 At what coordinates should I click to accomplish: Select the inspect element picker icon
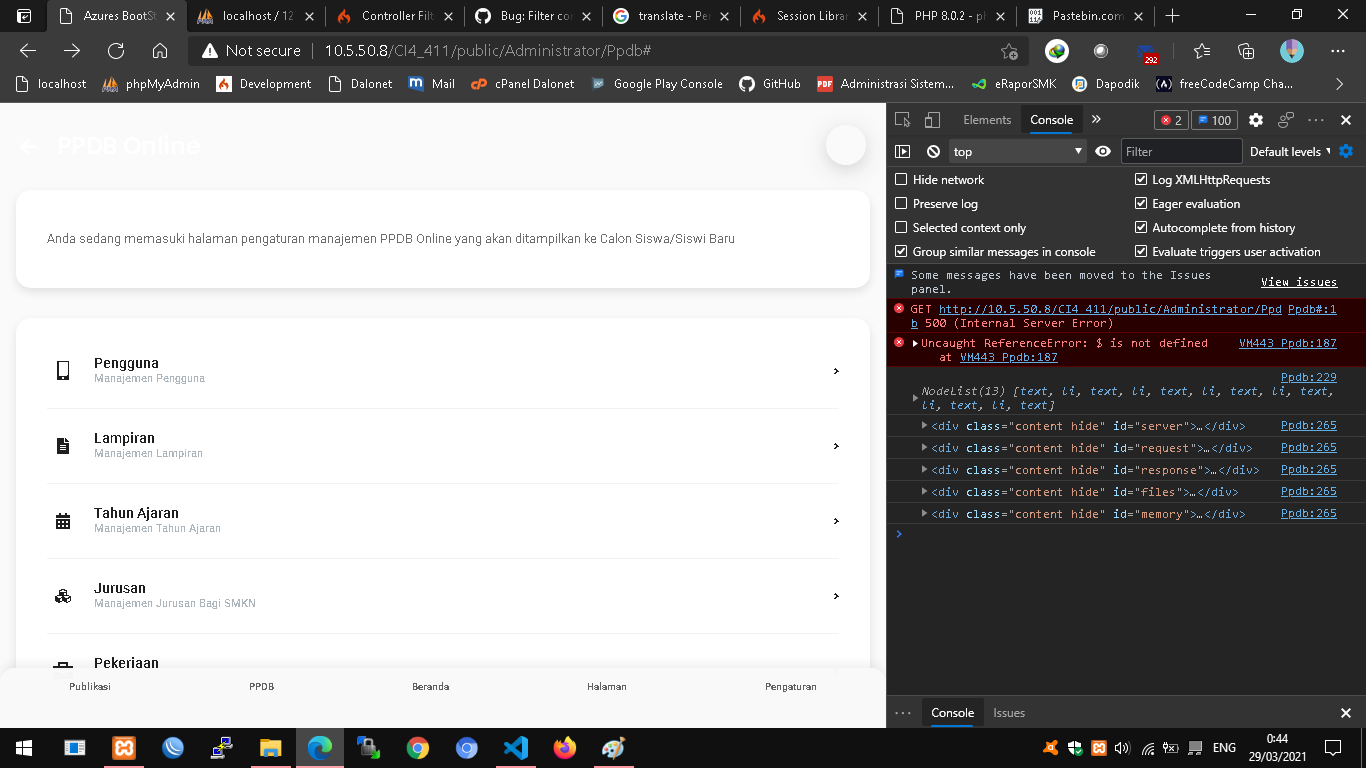click(x=903, y=120)
